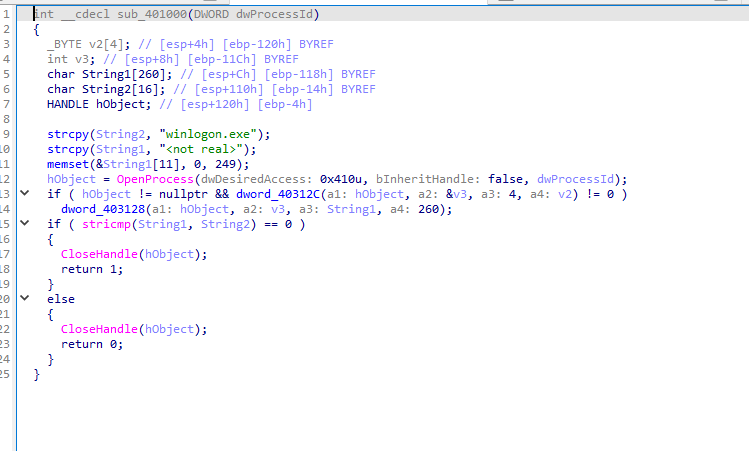Screen dimensions: 749x451
Task: Click strcpy call copying to String2
Action: (x=68, y=134)
